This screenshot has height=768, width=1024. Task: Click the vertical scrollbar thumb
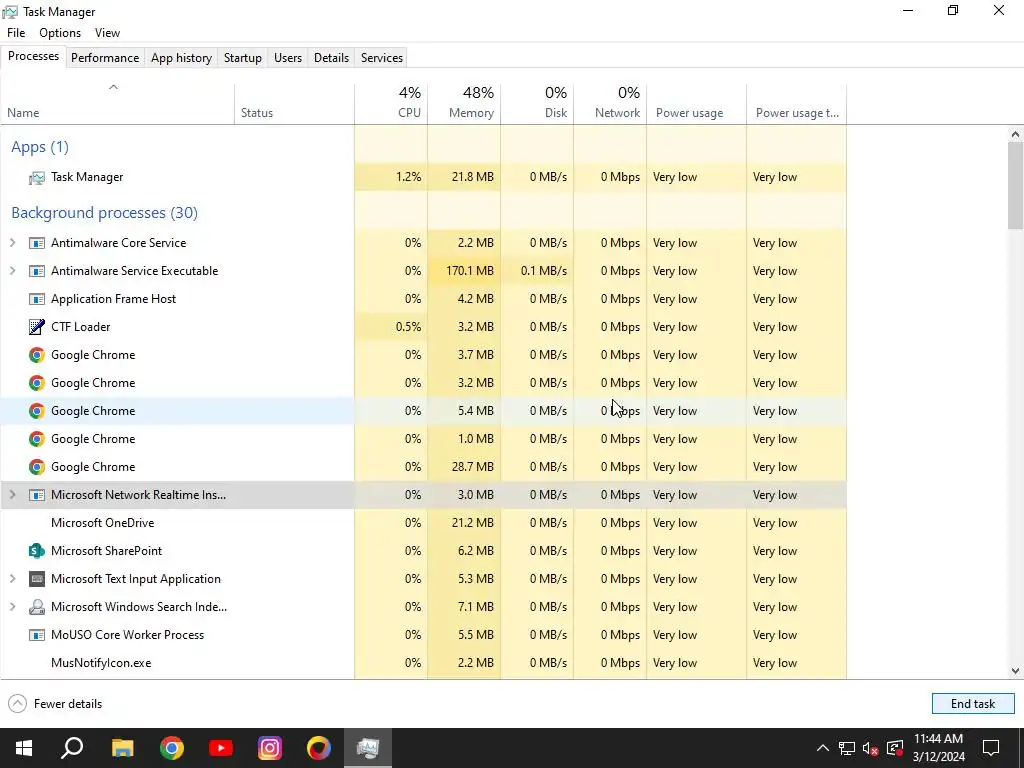point(1015,185)
